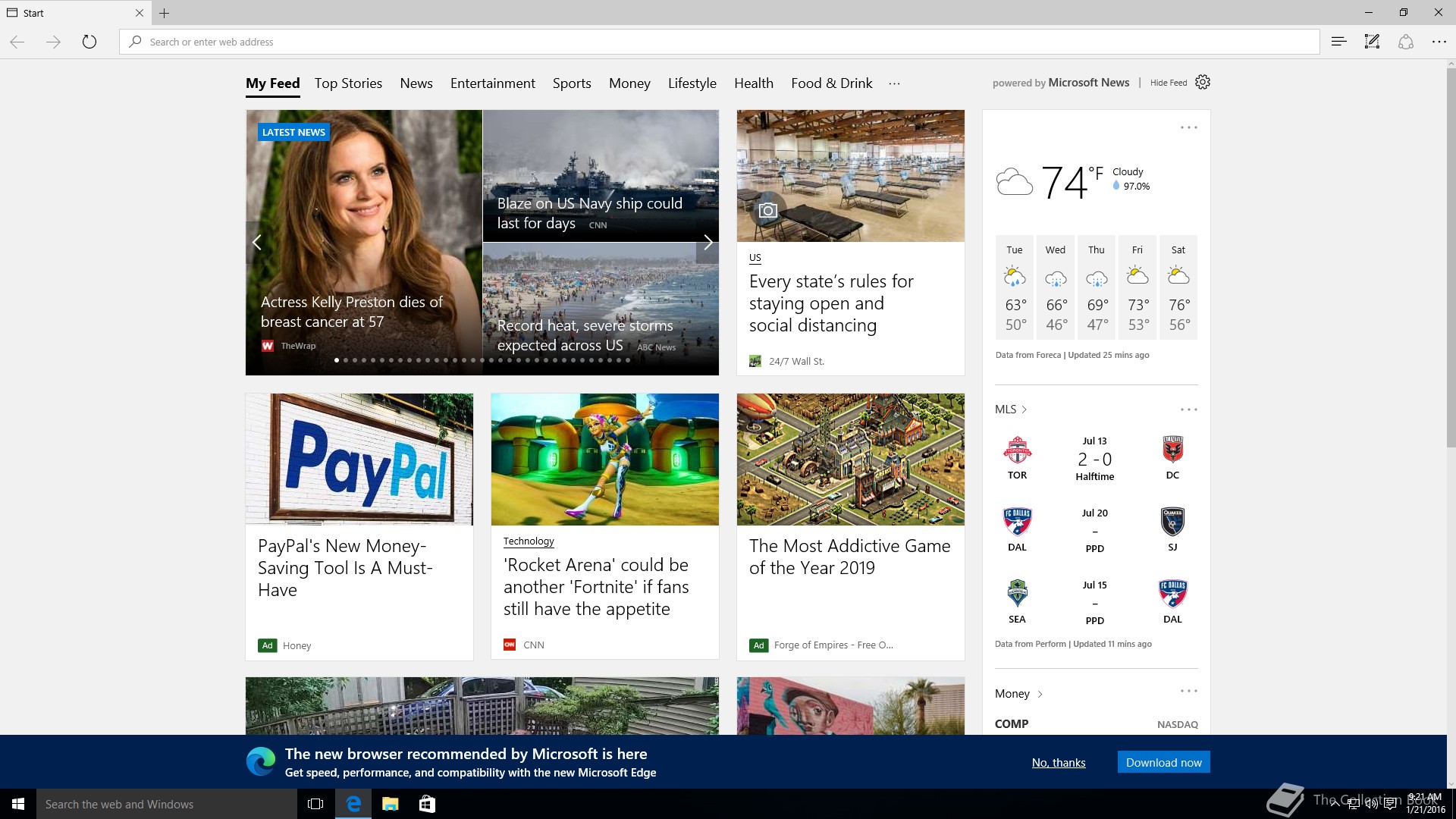Open a new tab with the plus icon
The height and width of the screenshot is (819, 1456).
165,13
